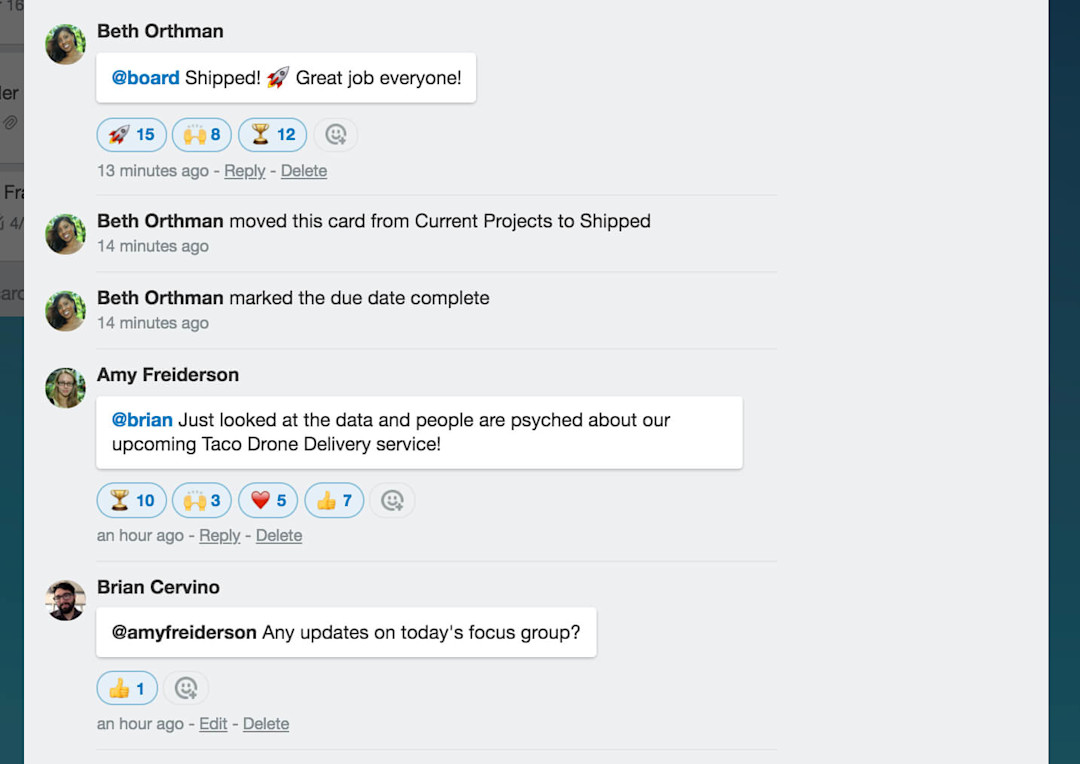The width and height of the screenshot is (1080, 764).
Task: Click the thumbs-up reaction on Amy's comment
Action: [x=334, y=500]
